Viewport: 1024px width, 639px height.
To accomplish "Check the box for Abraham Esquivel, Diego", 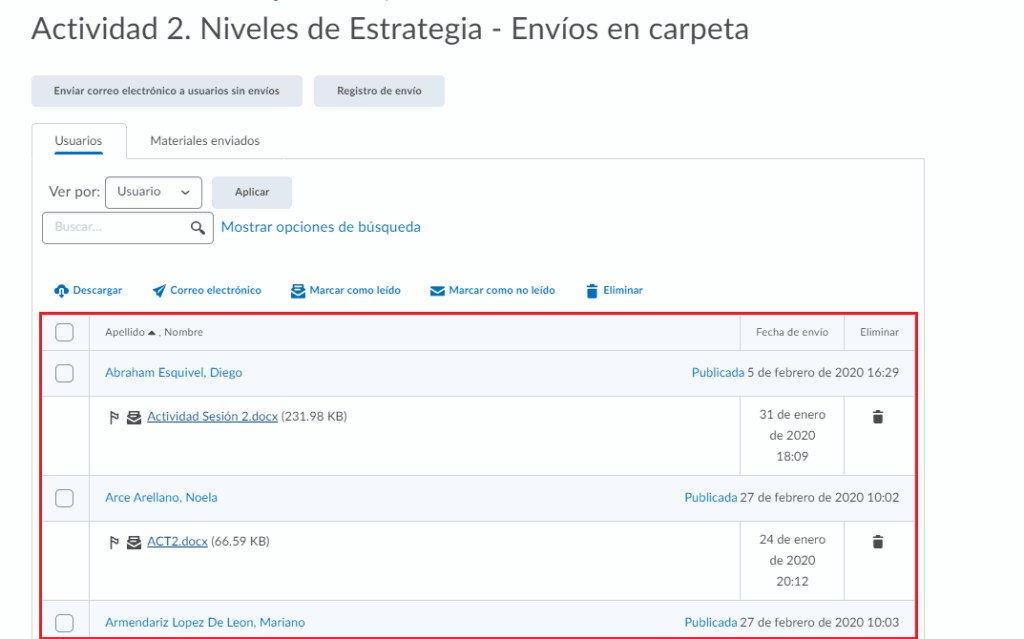I will click(x=64, y=373).
